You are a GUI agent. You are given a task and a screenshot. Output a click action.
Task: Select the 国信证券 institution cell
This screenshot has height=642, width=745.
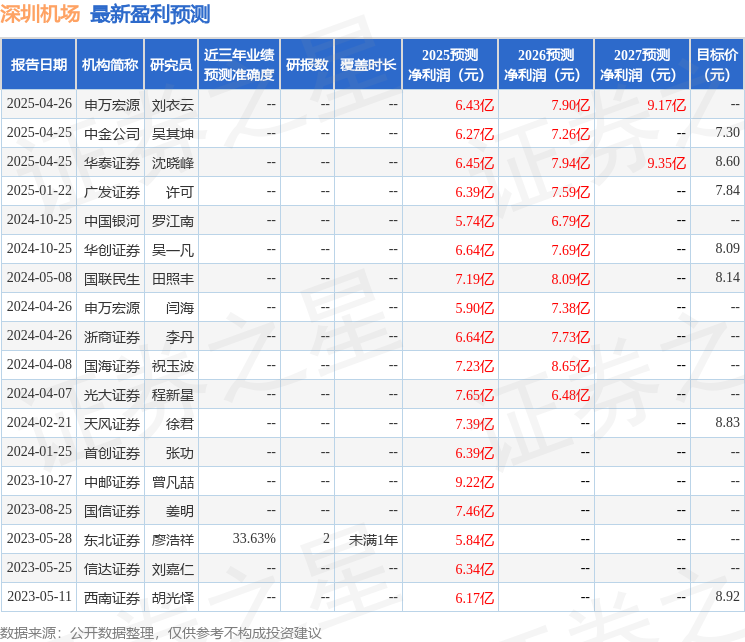point(112,511)
